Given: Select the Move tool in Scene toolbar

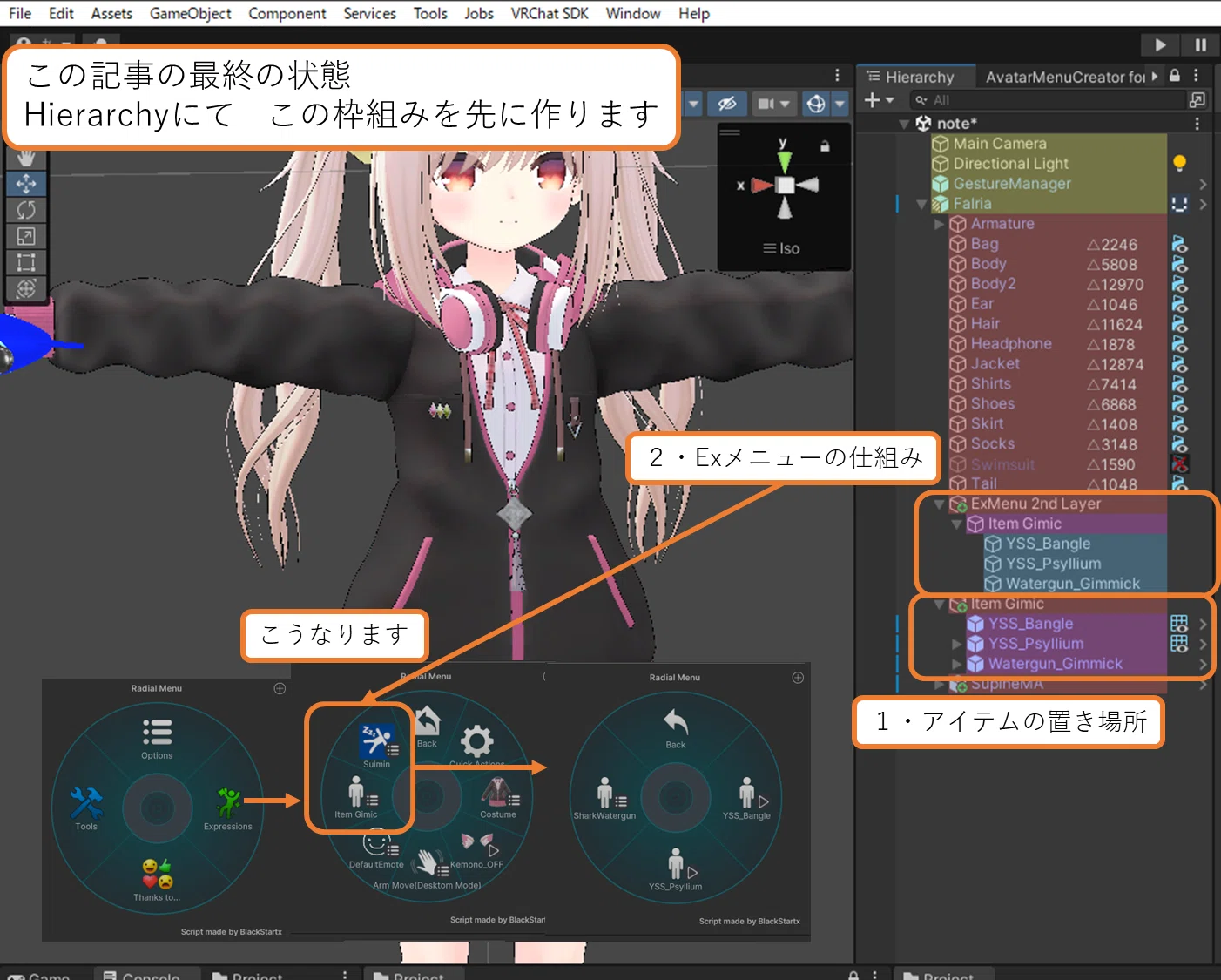Looking at the screenshot, I should (26, 184).
